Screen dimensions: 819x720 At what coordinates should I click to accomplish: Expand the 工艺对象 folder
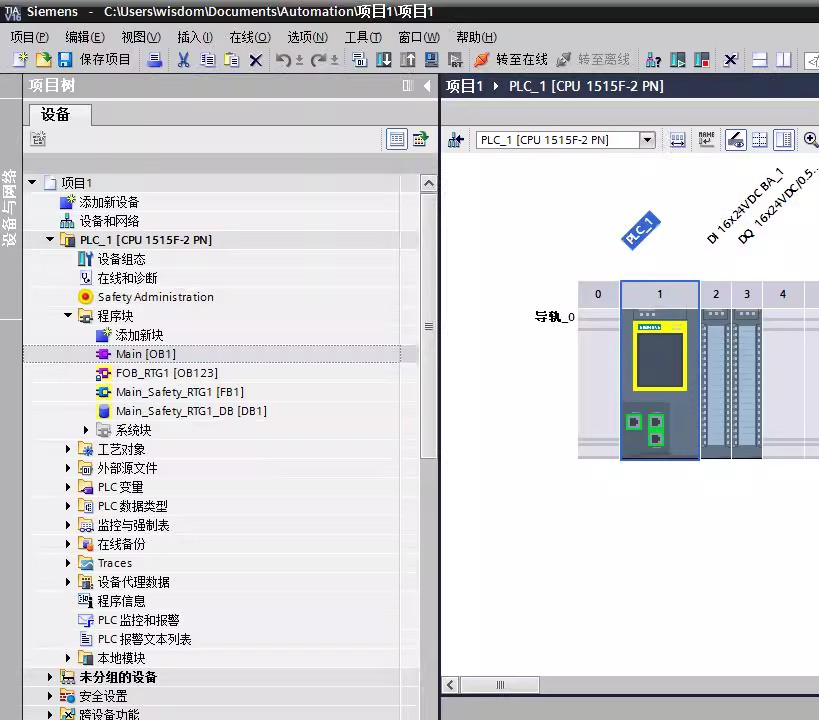tap(68, 449)
